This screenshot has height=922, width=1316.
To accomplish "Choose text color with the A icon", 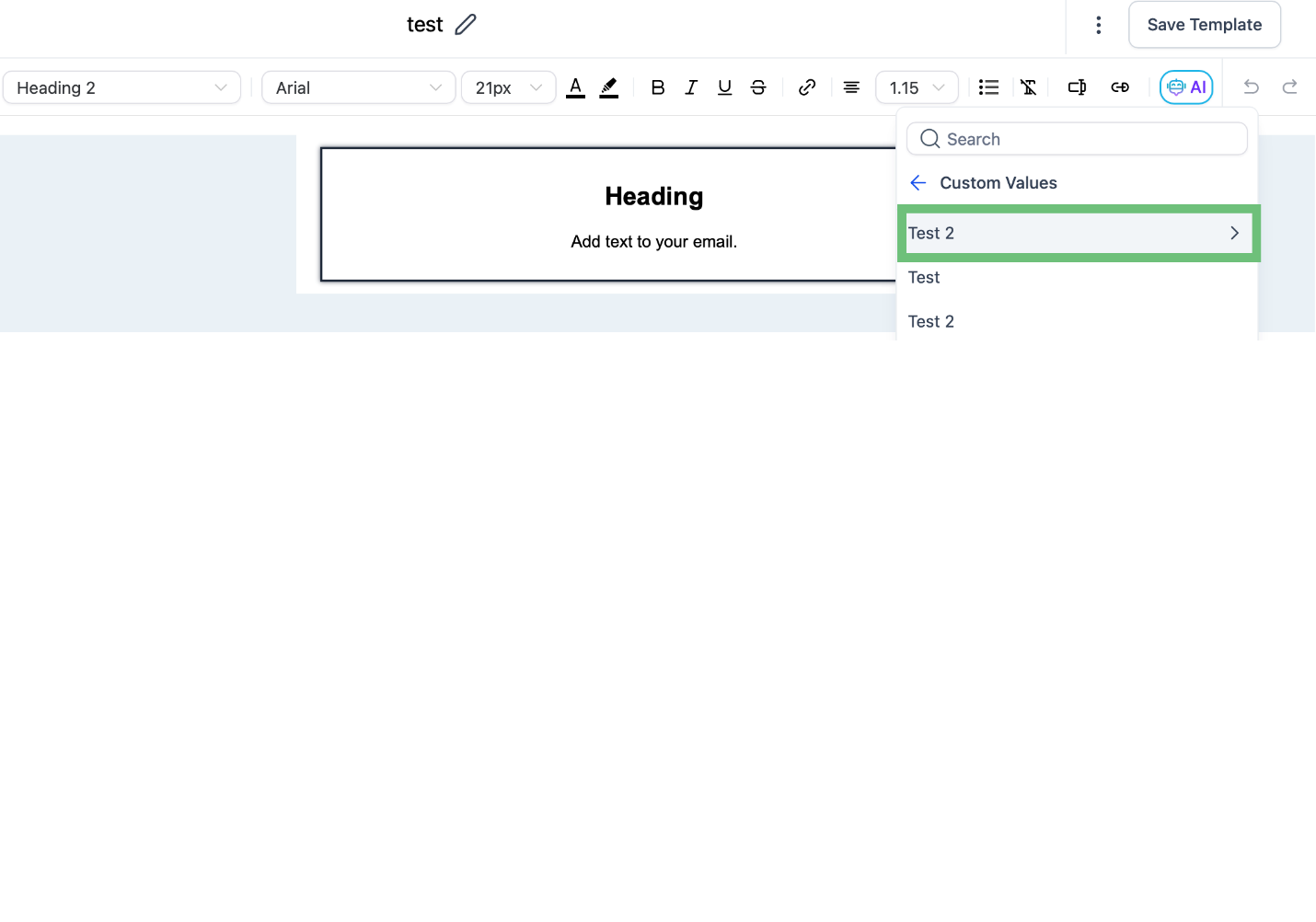I will (575, 87).
